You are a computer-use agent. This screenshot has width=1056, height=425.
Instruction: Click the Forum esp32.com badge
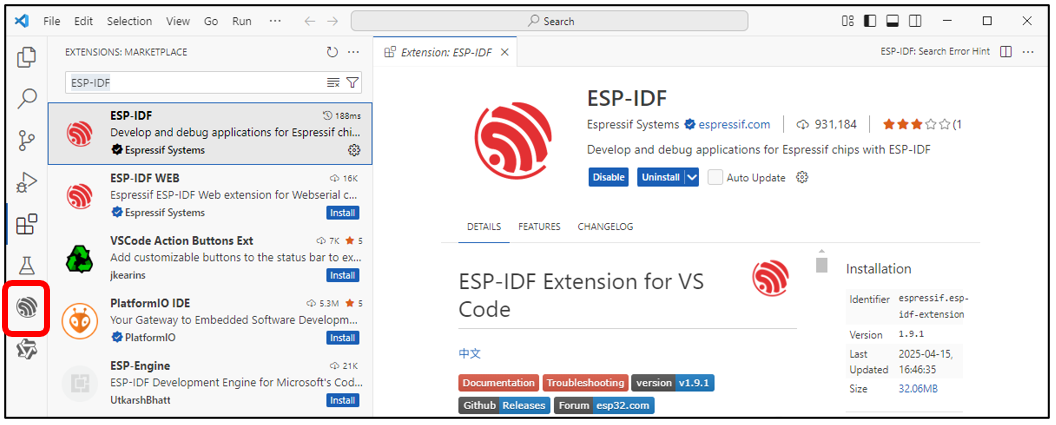(x=604, y=405)
